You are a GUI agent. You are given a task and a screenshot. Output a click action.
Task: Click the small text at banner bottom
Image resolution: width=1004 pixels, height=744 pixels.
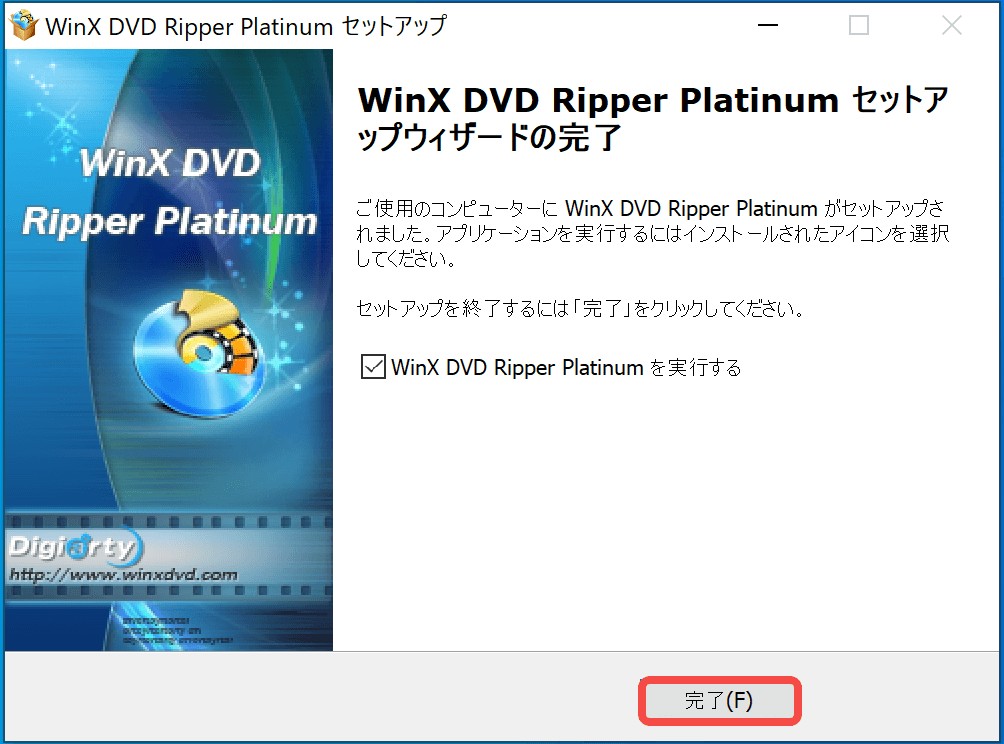177,631
